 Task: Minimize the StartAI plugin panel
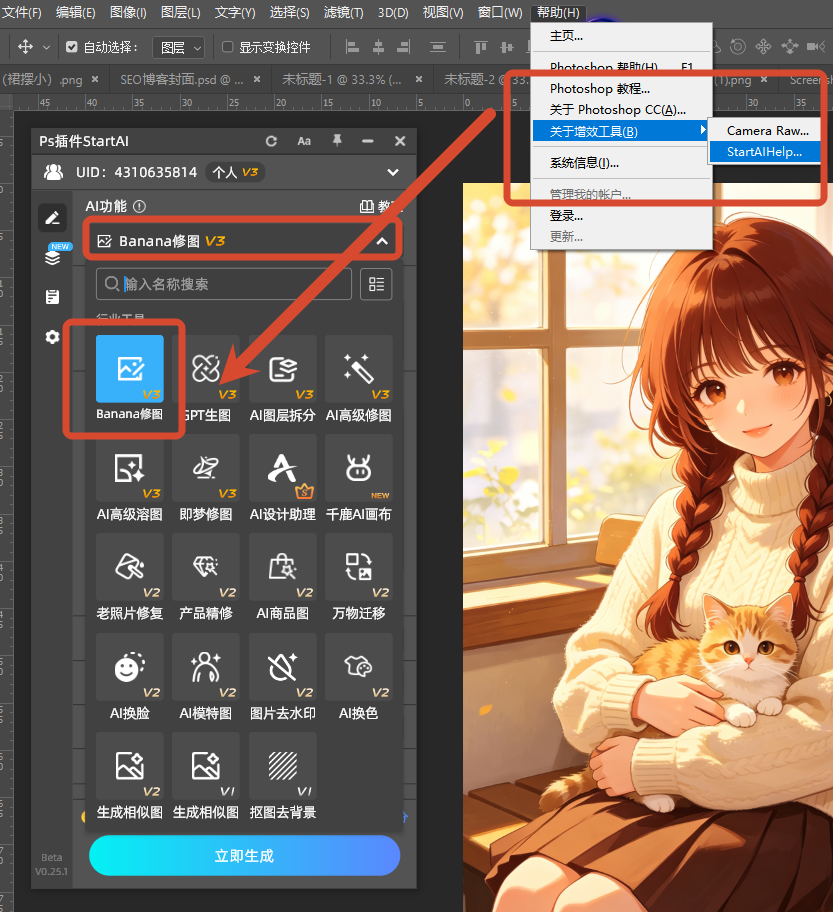click(x=368, y=141)
